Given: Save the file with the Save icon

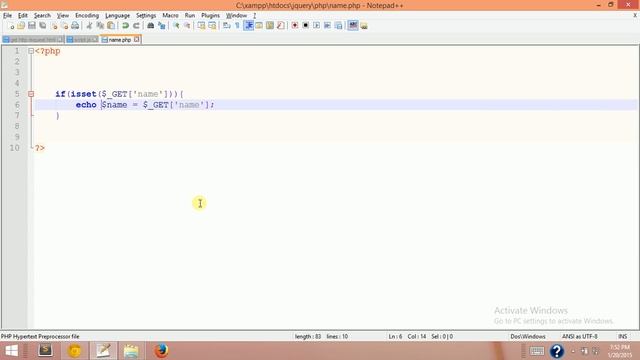Looking at the screenshot, I should [x=31, y=26].
